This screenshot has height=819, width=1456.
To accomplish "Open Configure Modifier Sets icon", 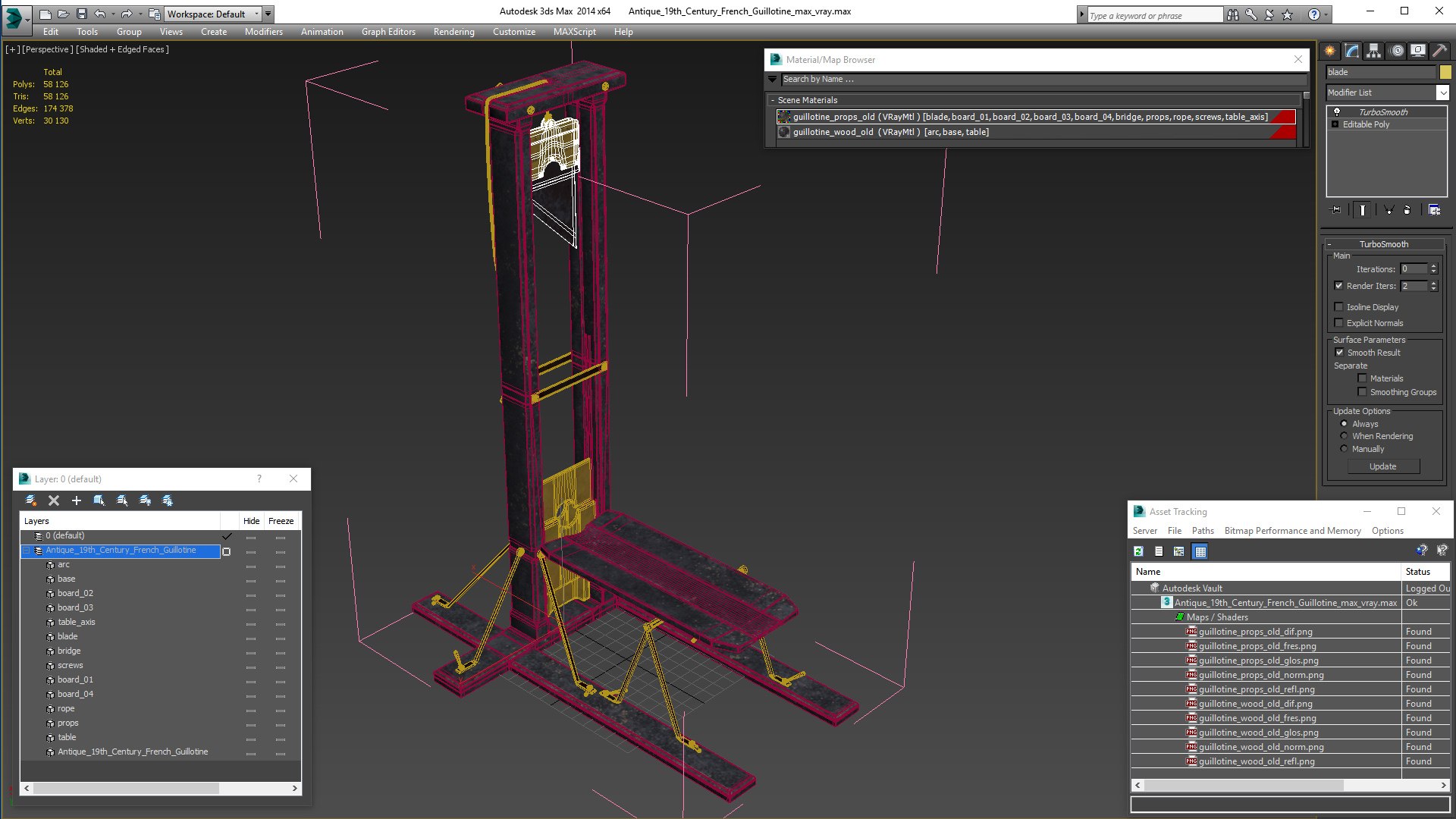I will click(x=1434, y=210).
